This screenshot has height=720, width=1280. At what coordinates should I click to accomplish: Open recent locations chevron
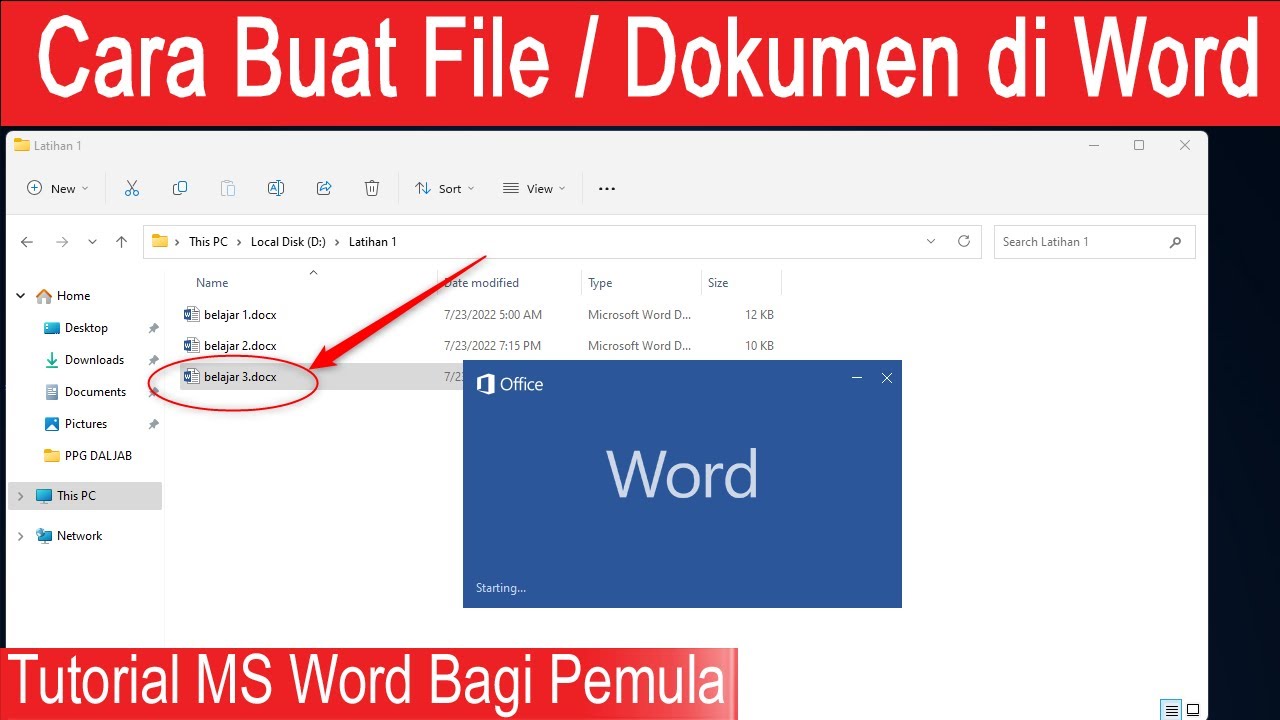pos(93,242)
